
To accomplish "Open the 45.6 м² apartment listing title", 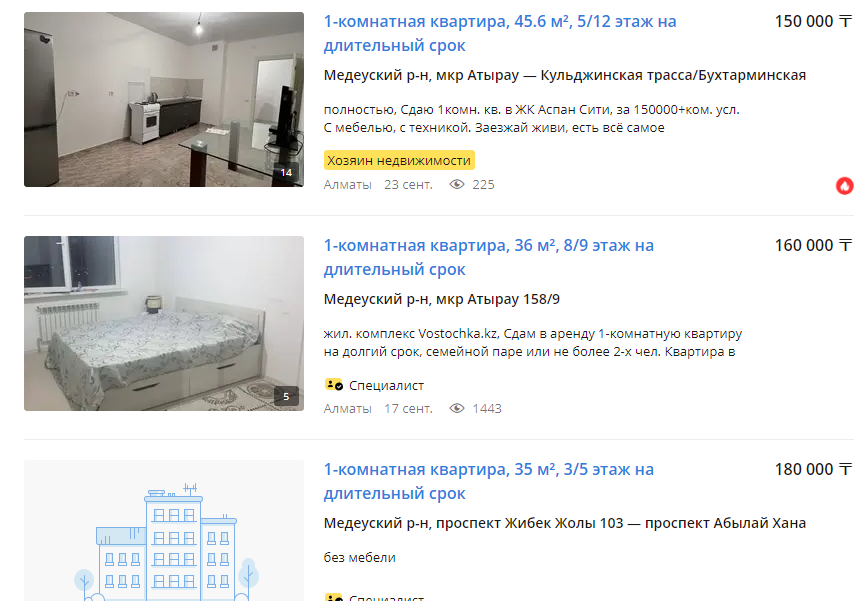I will point(500,33).
